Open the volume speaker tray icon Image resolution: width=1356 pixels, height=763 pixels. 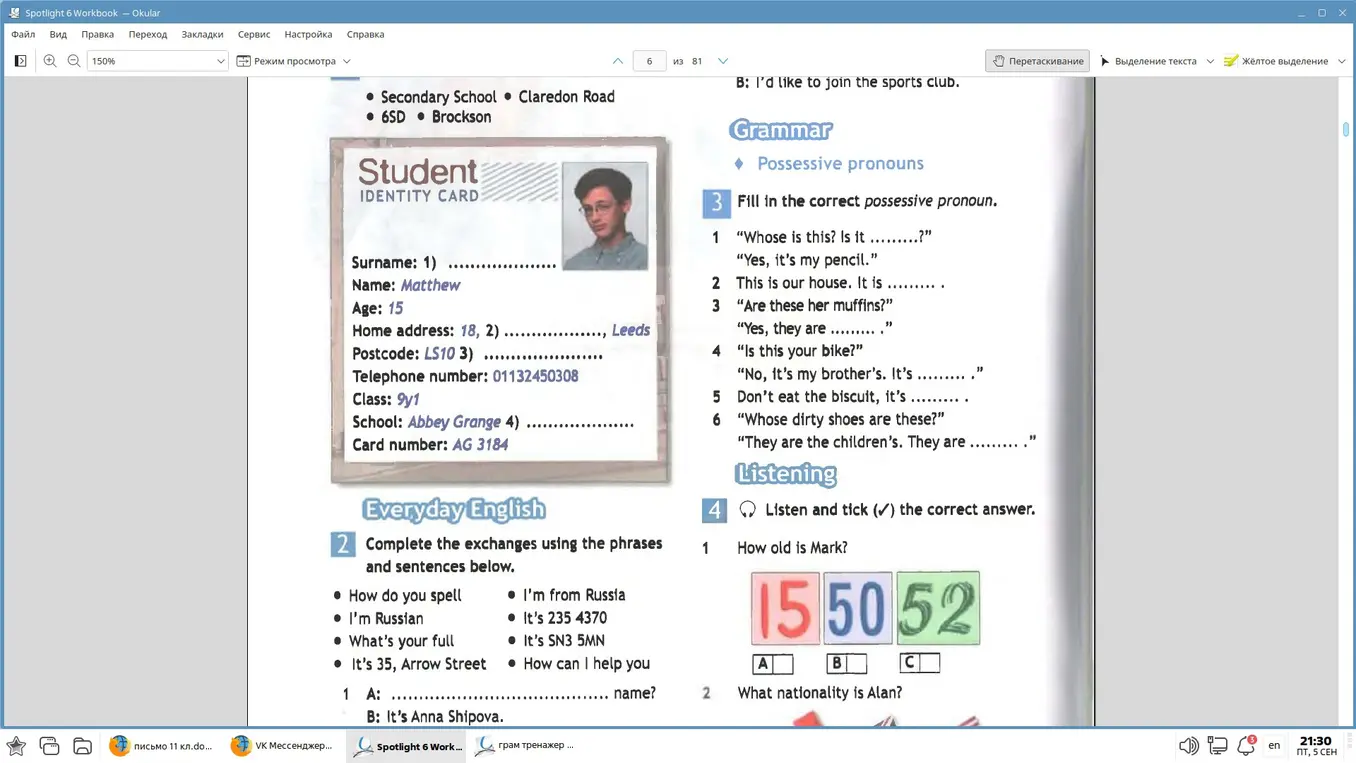(x=1188, y=745)
